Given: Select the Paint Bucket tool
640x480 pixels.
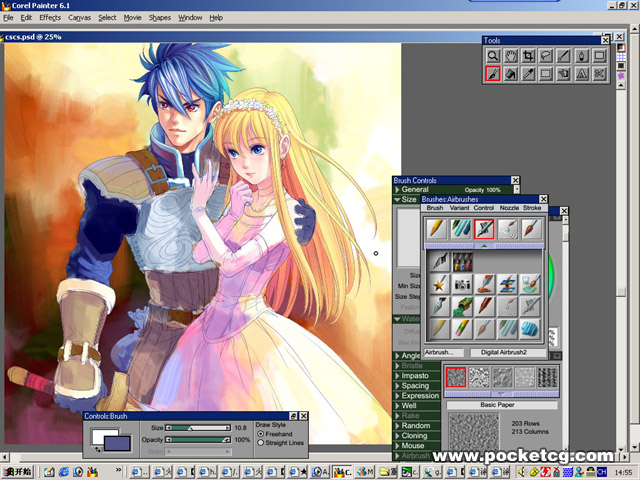Looking at the screenshot, I should 511,74.
